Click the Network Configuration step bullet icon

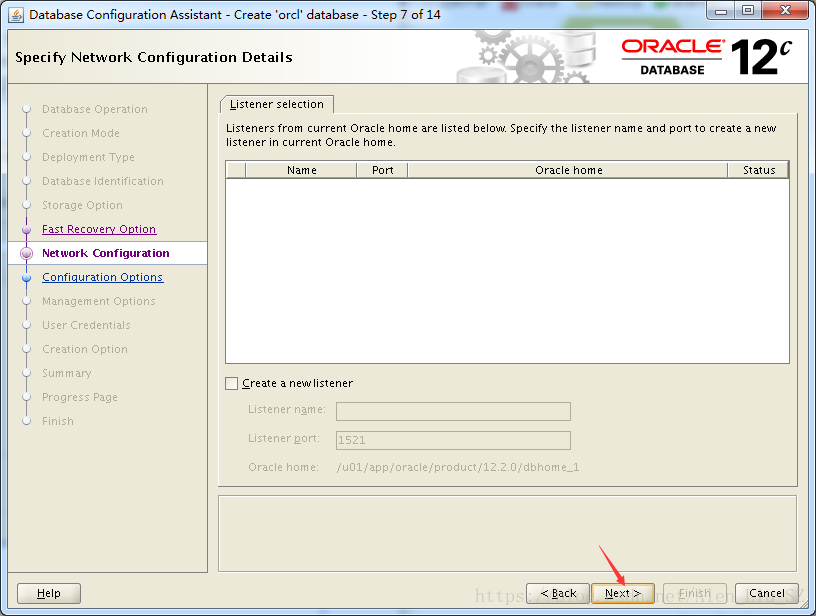[x=27, y=253]
